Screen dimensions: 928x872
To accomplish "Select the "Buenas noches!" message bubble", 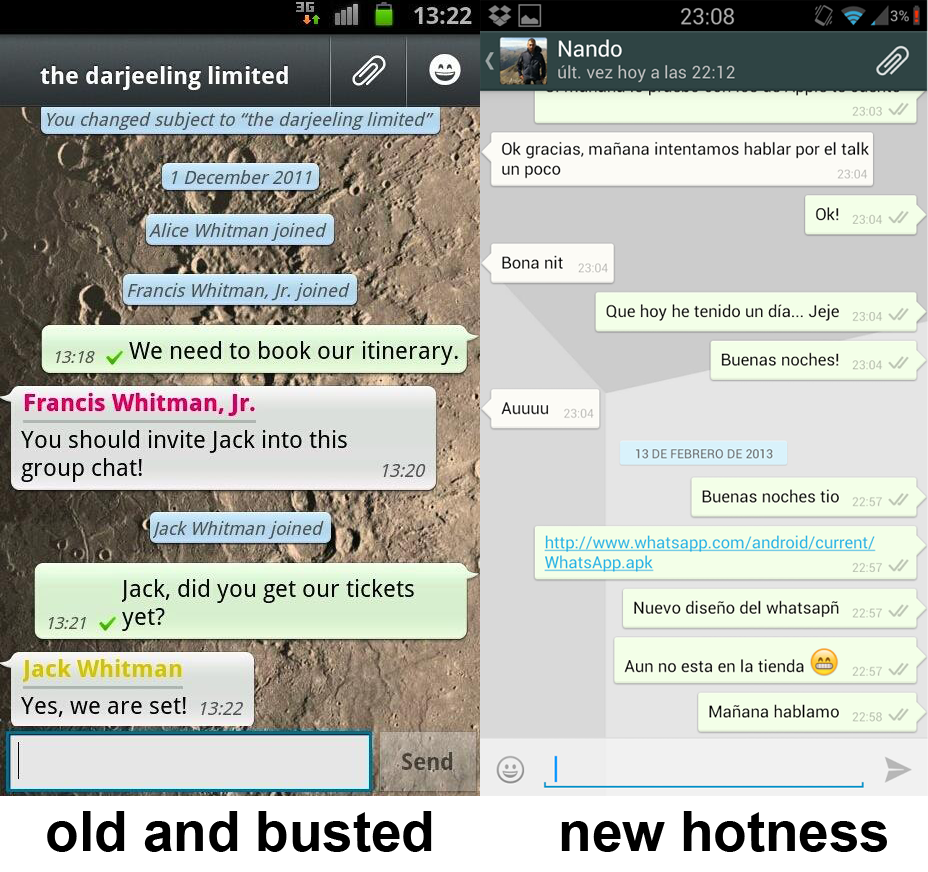I will (x=780, y=360).
